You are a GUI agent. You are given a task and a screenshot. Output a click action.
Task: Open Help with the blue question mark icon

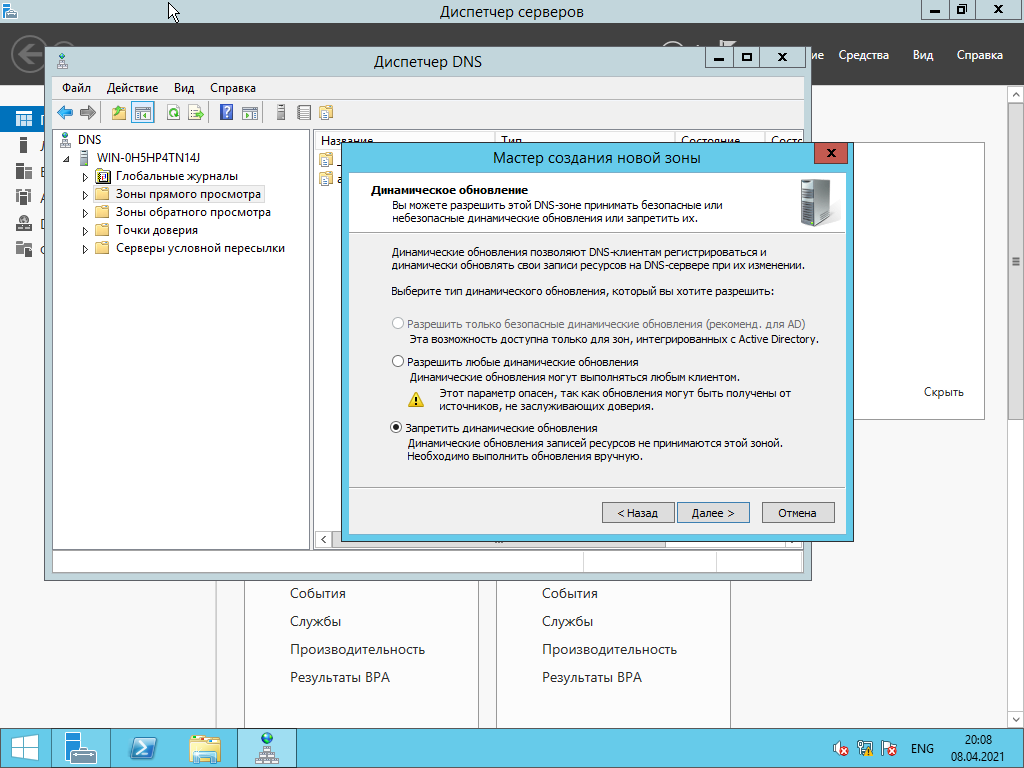pos(226,113)
